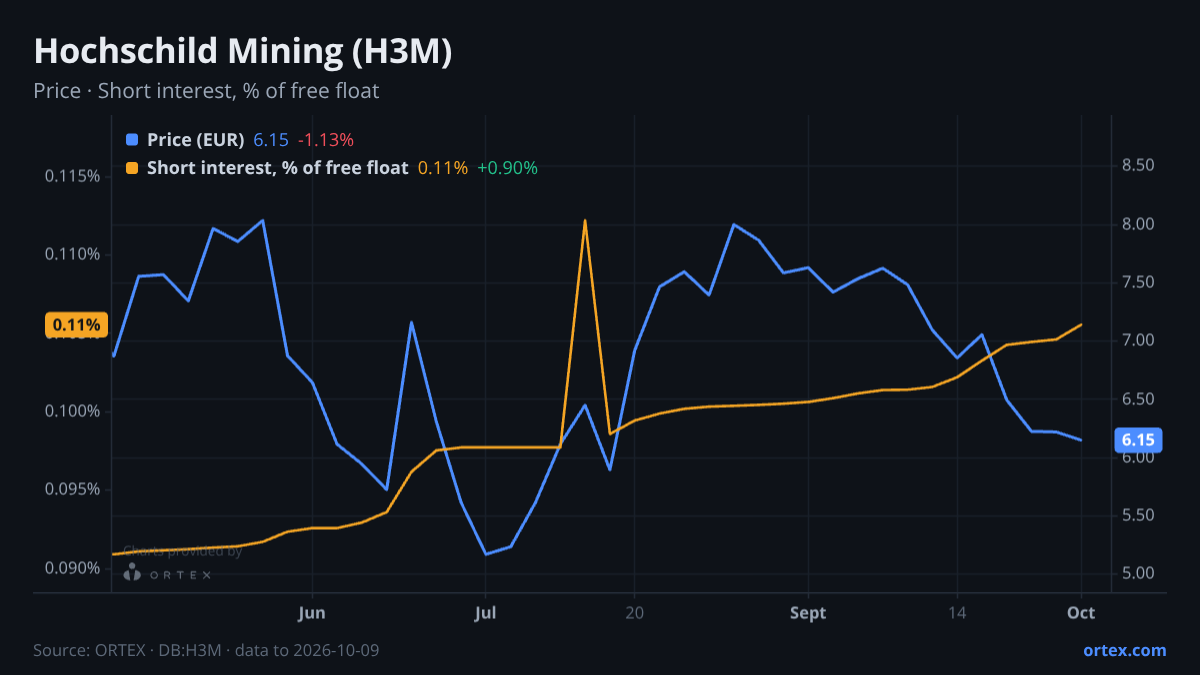Click the red -1.13% price change
The height and width of the screenshot is (675, 1200).
click(x=326, y=140)
